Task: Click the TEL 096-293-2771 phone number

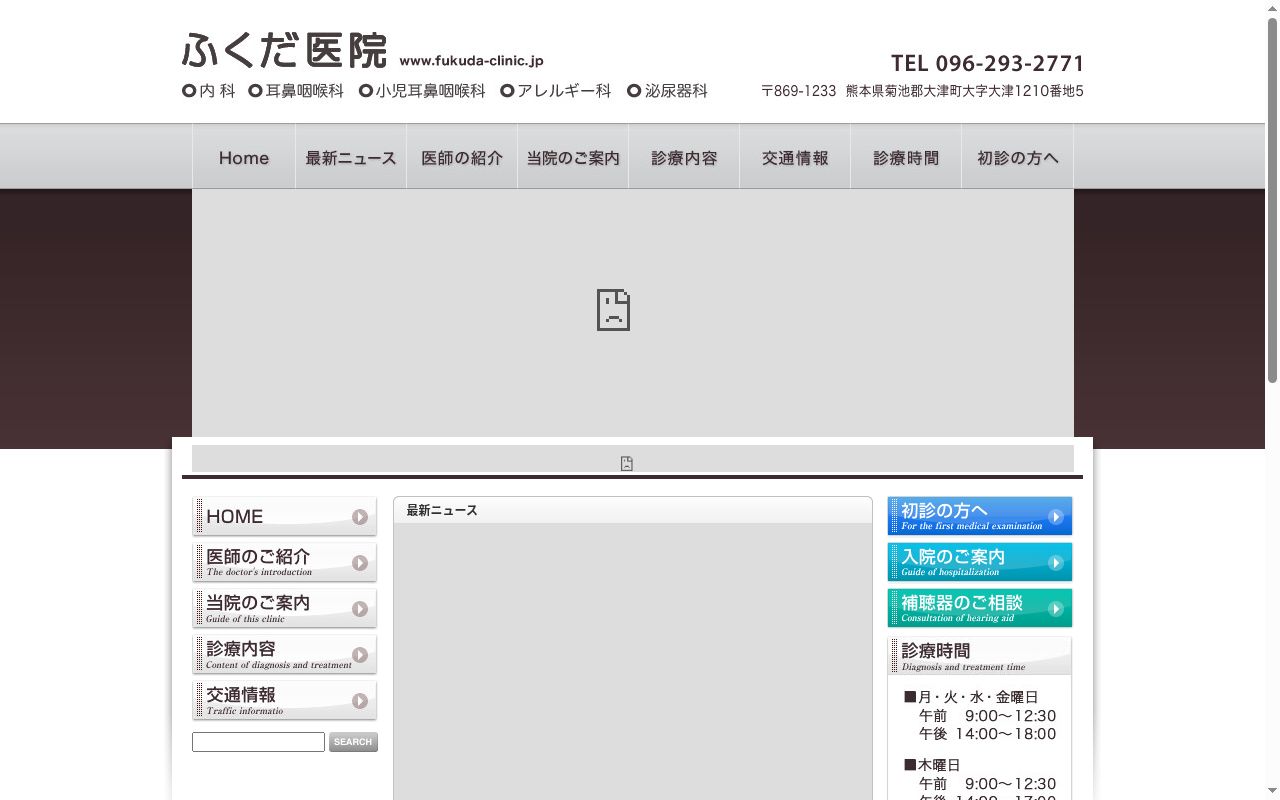Action: tap(987, 63)
